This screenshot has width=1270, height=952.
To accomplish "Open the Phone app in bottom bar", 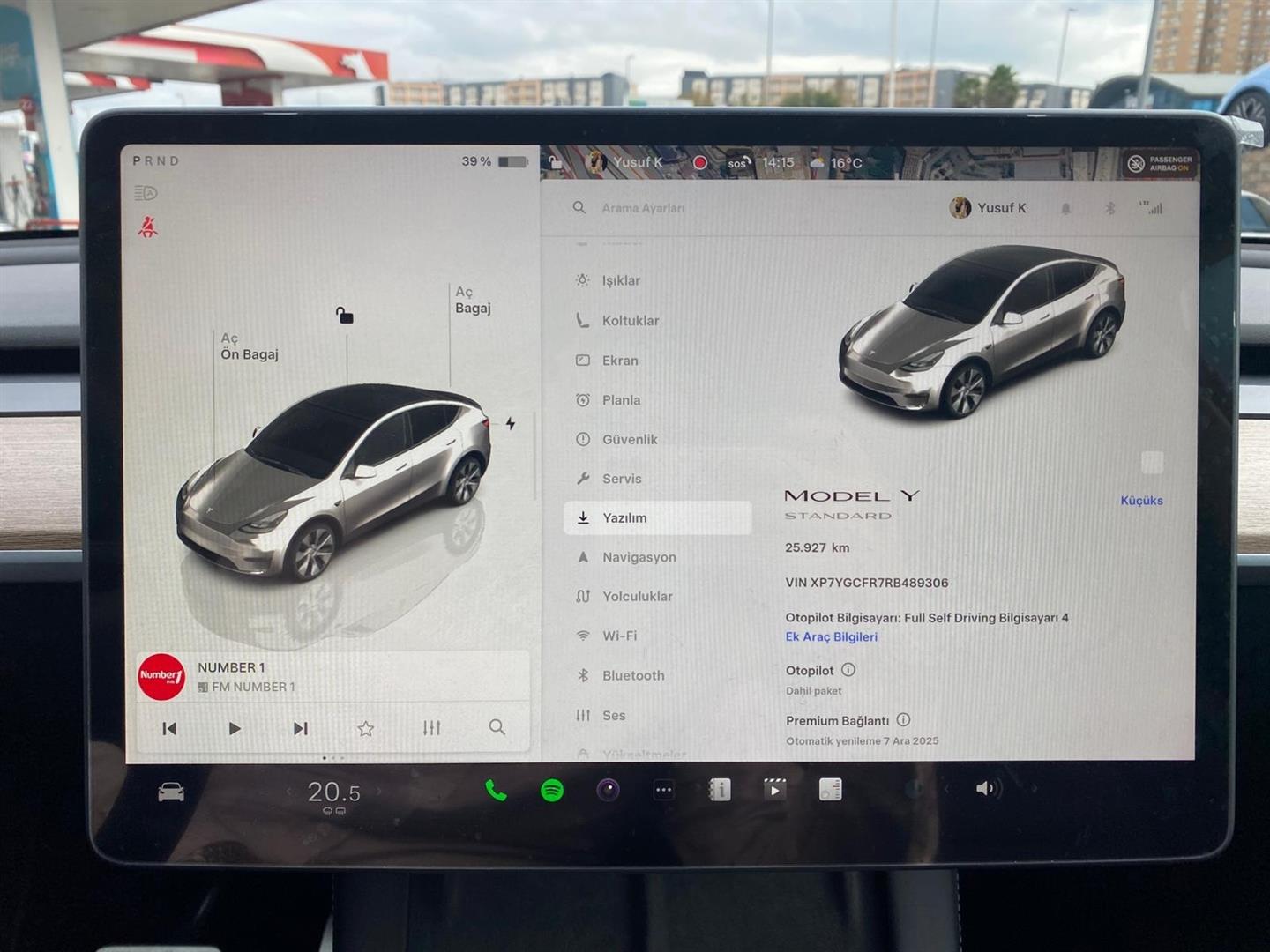I will (x=496, y=791).
